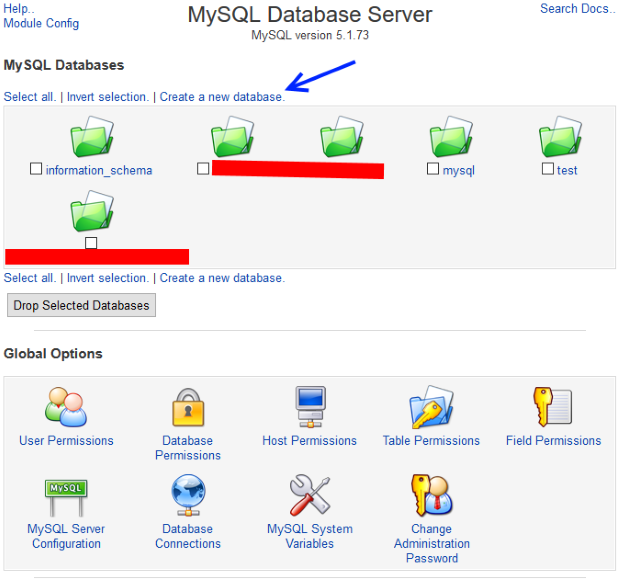This screenshot has height=581, width=620.
Task: Open the Host Permissions text link
Action: (310, 441)
